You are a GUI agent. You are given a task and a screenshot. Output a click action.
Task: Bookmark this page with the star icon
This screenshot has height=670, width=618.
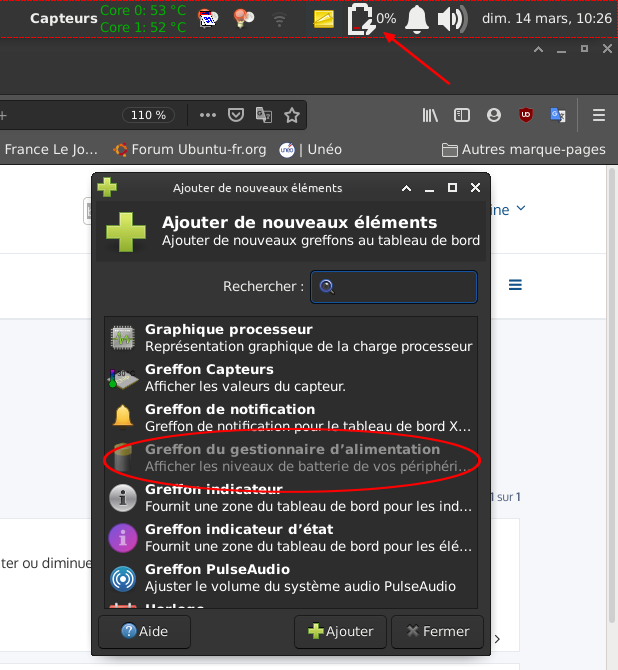[292, 115]
